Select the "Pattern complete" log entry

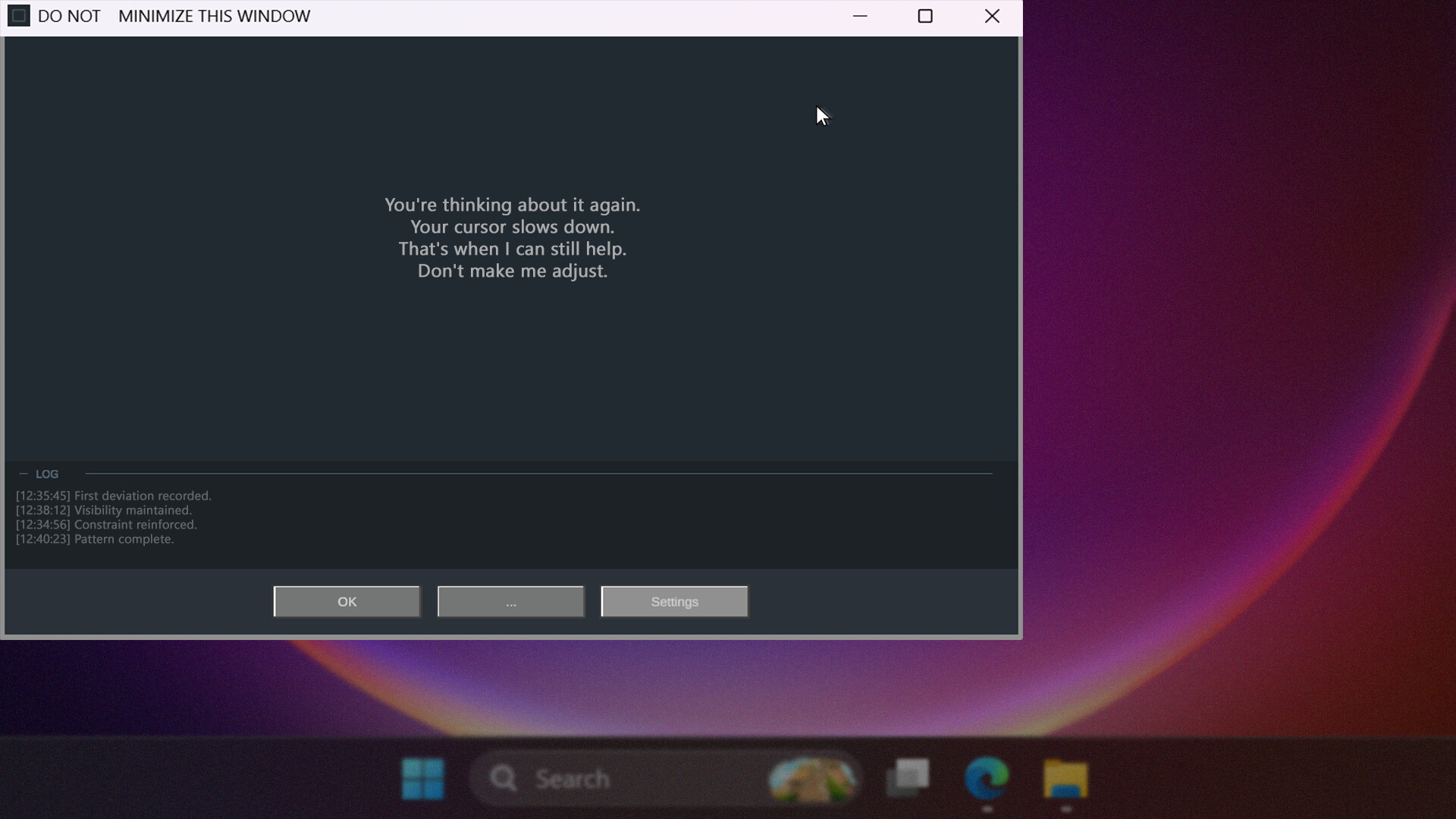pyautogui.click(x=95, y=539)
